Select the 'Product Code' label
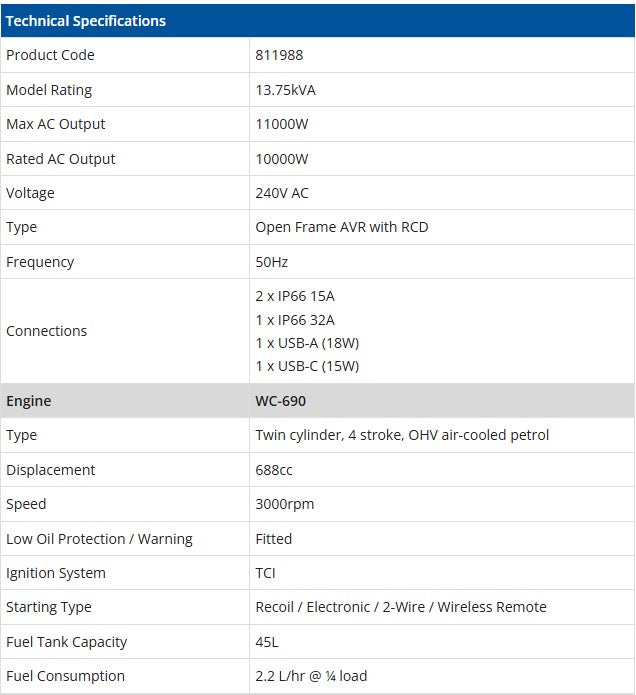636x695 pixels. point(50,55)
